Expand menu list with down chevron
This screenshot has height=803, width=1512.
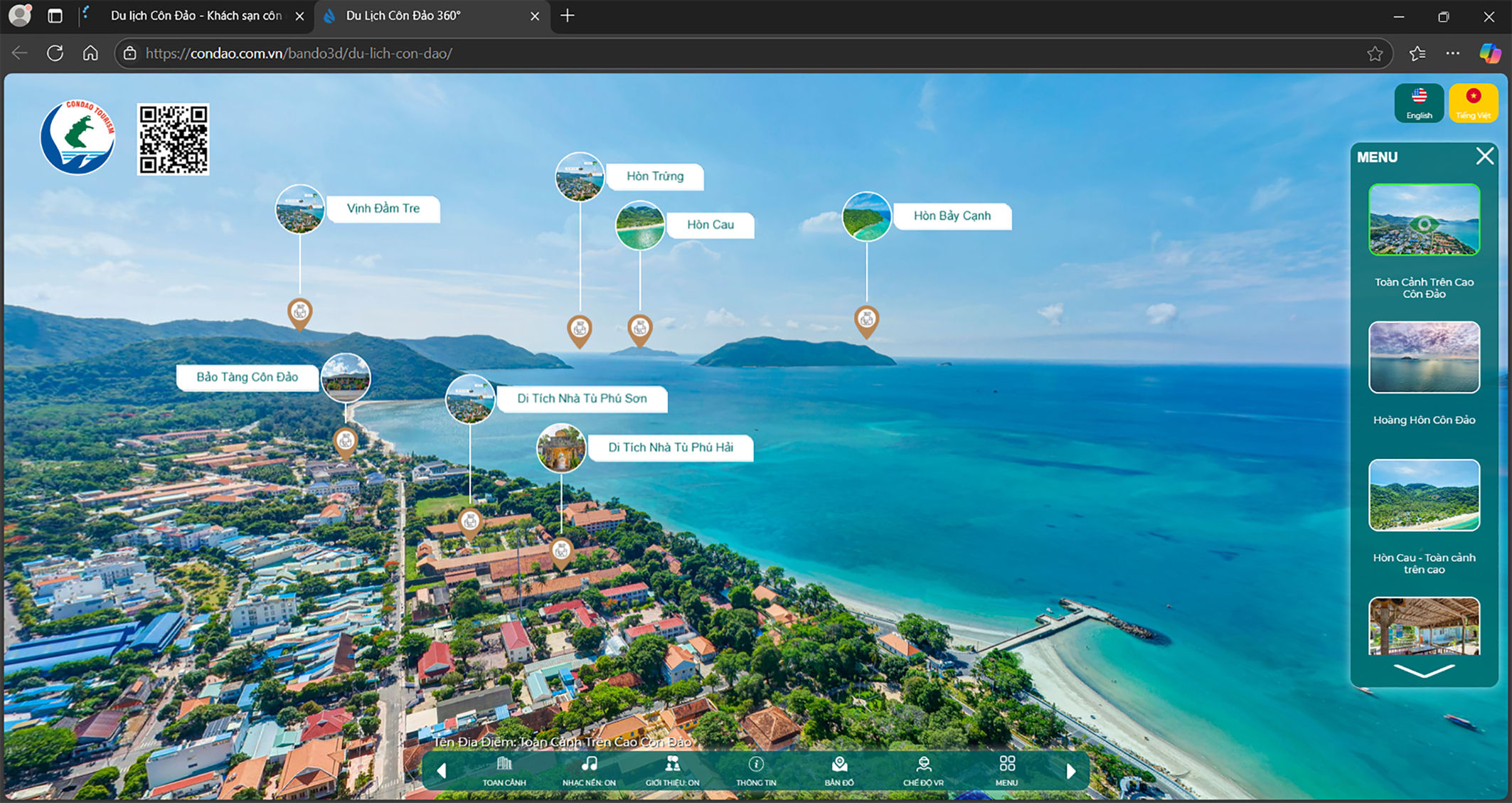pyautogui.click(x=1424, y=671)
